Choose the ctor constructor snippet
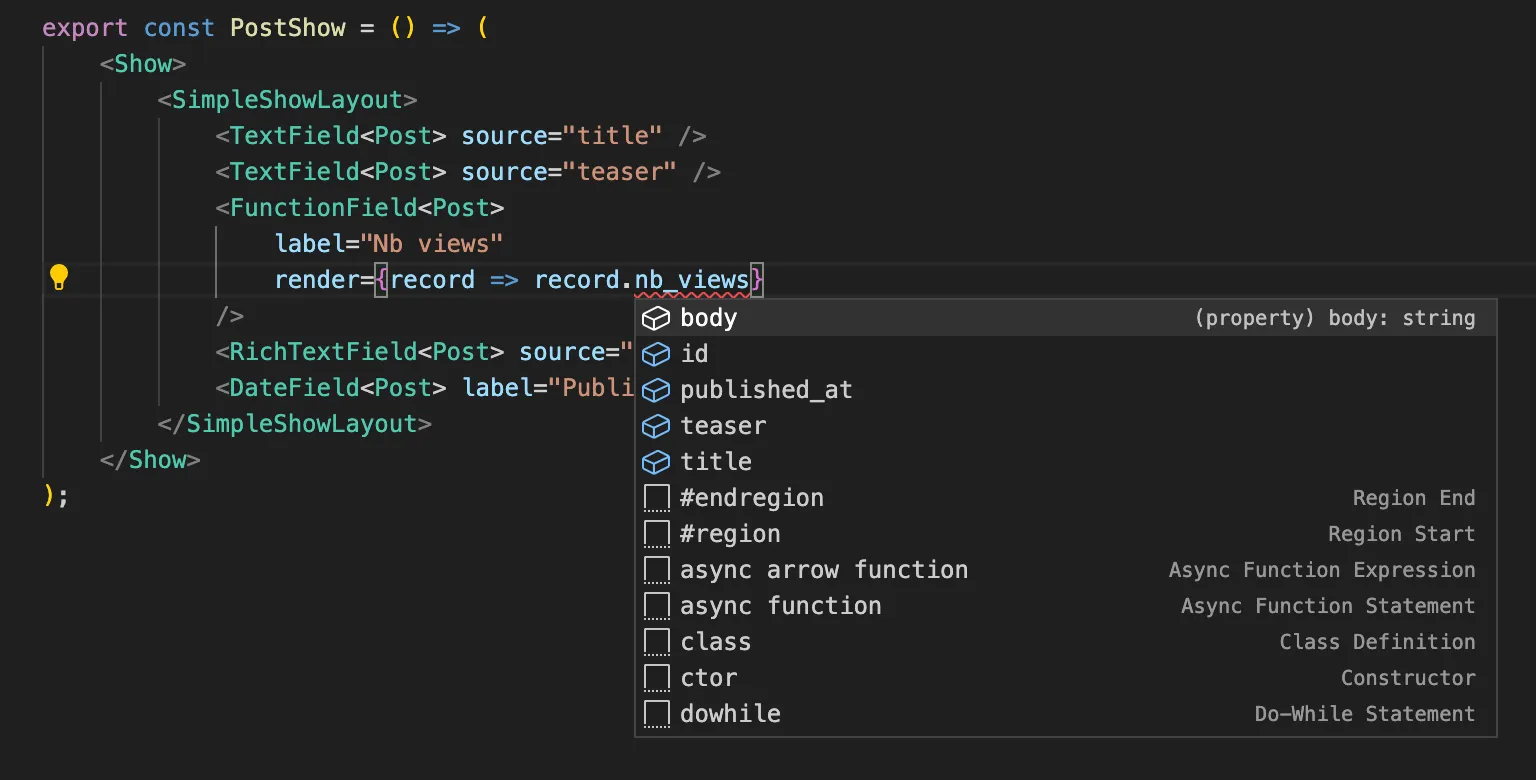The height and width of the screenshot is (780, 1536). point(708,677)
